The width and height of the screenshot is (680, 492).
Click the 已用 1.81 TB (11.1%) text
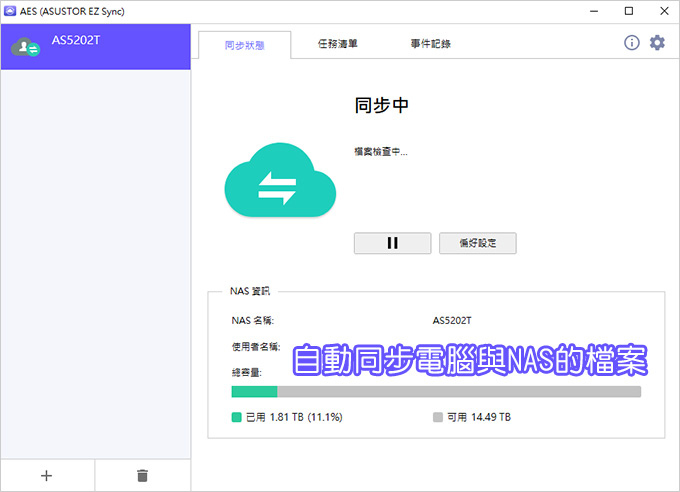point(294,417)
